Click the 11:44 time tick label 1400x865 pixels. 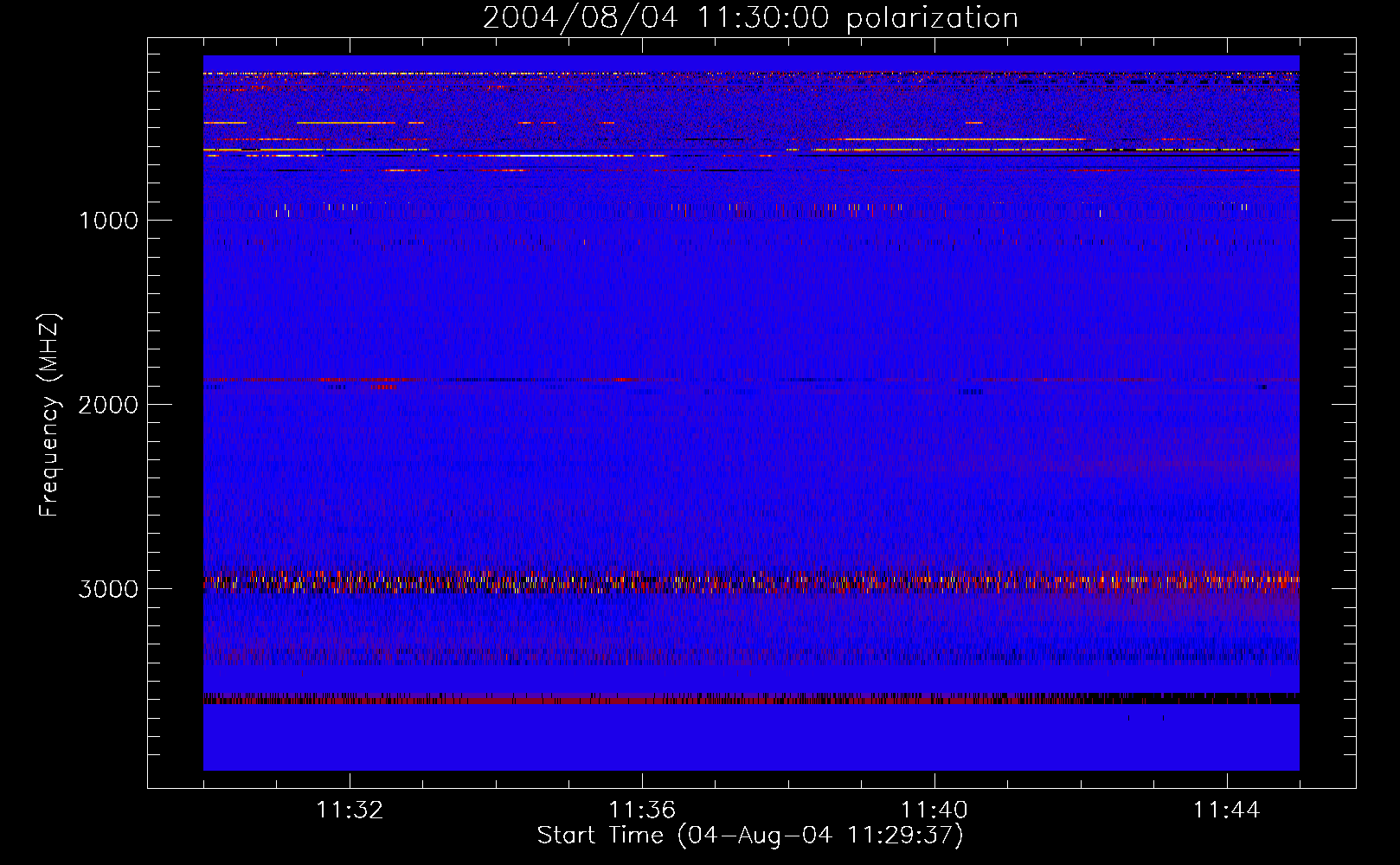click(1227, 811)
